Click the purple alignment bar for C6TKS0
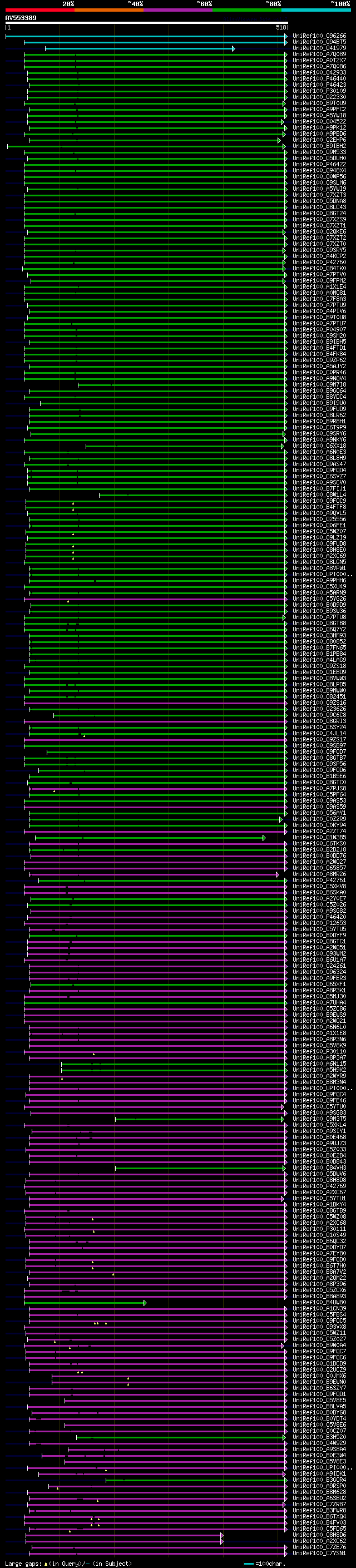356x1568 pixels. [157, 844]
